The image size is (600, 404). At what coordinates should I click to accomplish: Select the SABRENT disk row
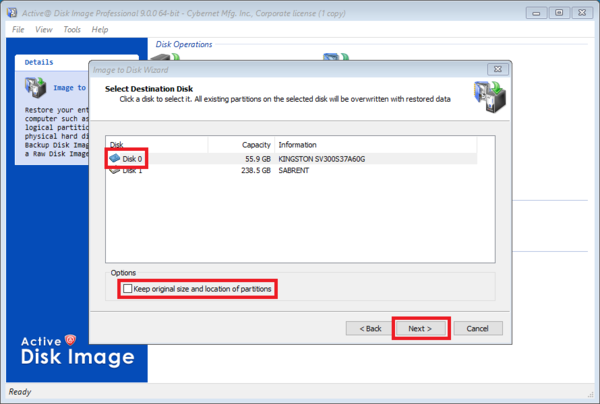(296, 171)
